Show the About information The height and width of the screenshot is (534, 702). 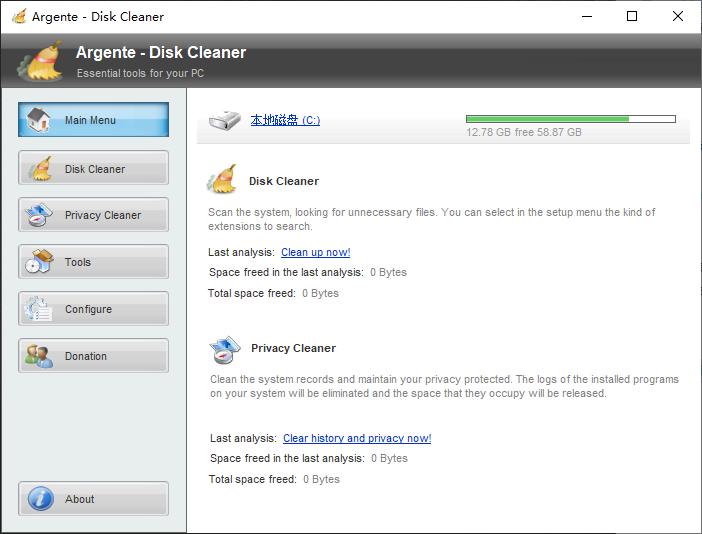tap(94, 499)
